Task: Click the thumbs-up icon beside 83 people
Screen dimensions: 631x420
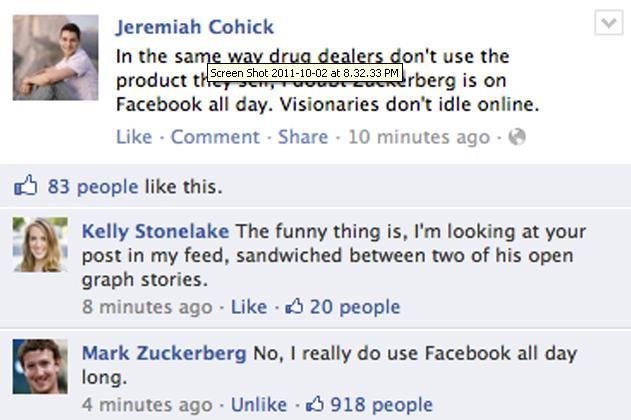Action: click(x=26, y=186)
